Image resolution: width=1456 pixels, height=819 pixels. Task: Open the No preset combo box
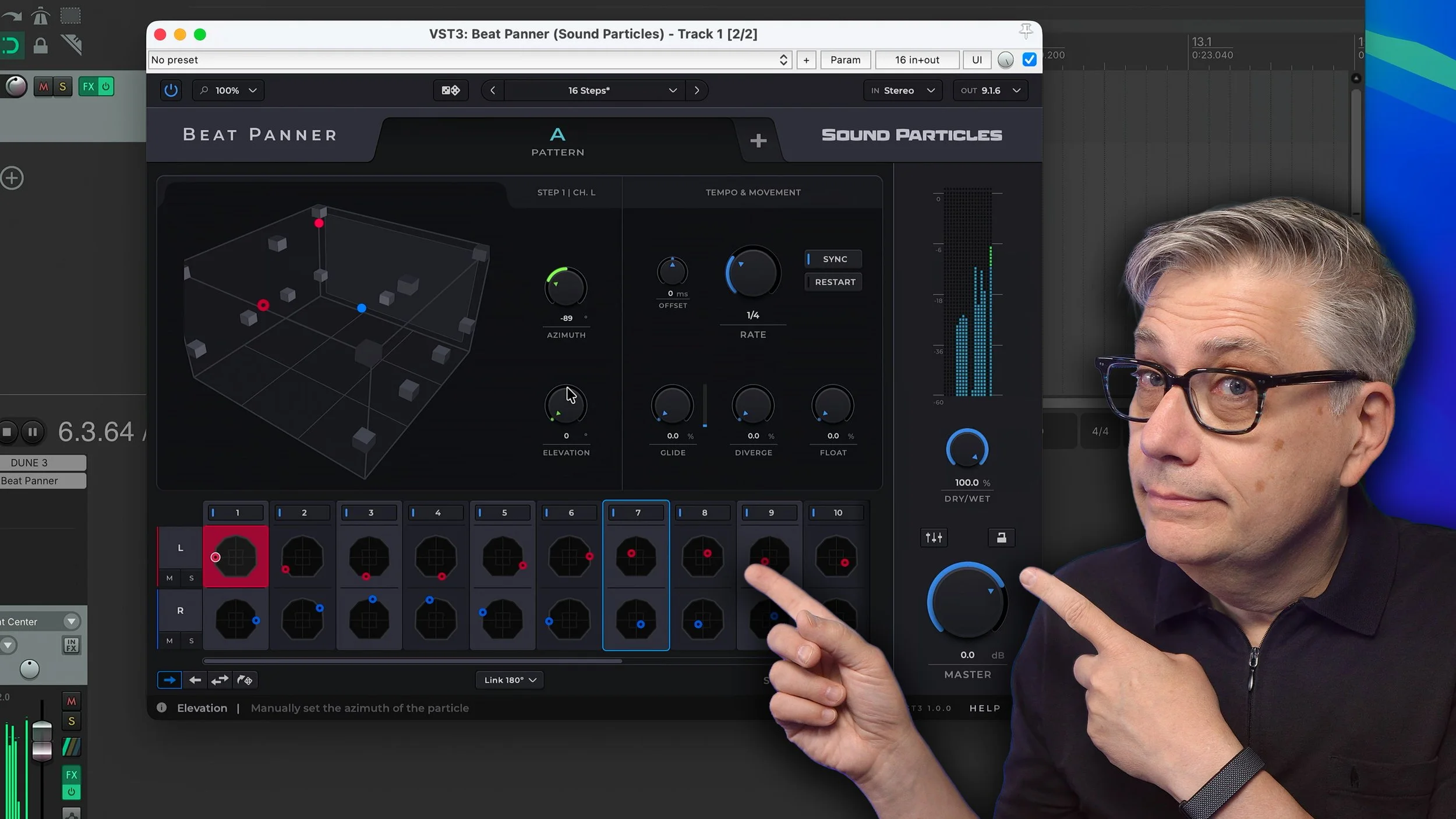(x=469, y=59)
